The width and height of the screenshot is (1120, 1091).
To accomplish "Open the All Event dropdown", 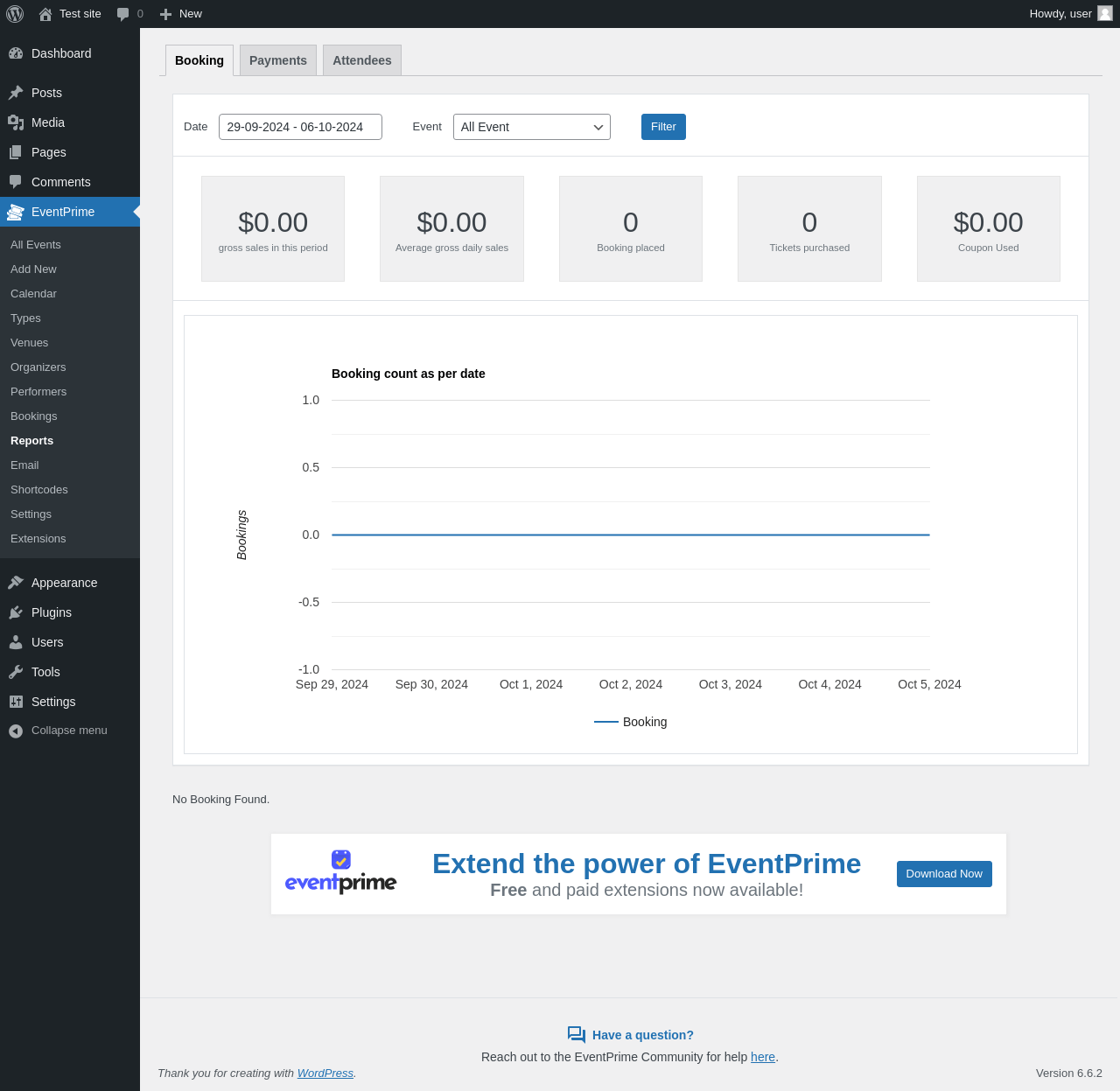I will pos(532,127).
